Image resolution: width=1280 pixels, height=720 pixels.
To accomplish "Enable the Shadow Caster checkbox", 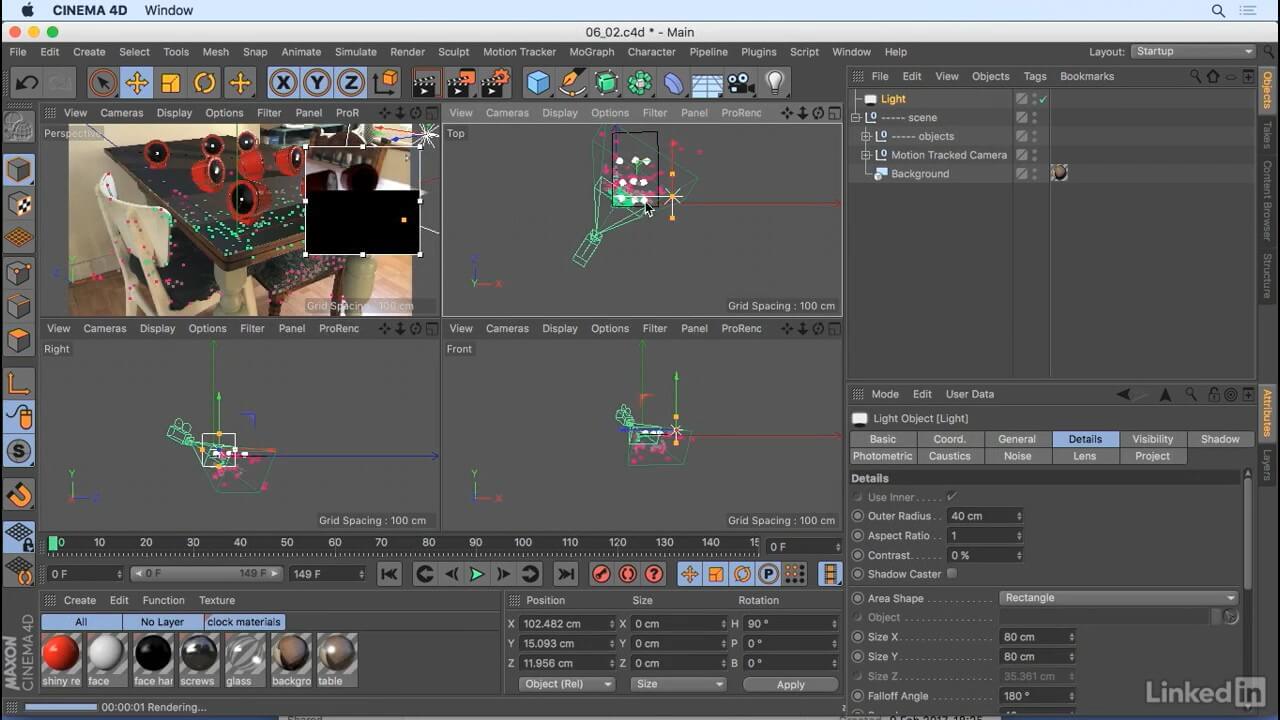I will [952, 574].
